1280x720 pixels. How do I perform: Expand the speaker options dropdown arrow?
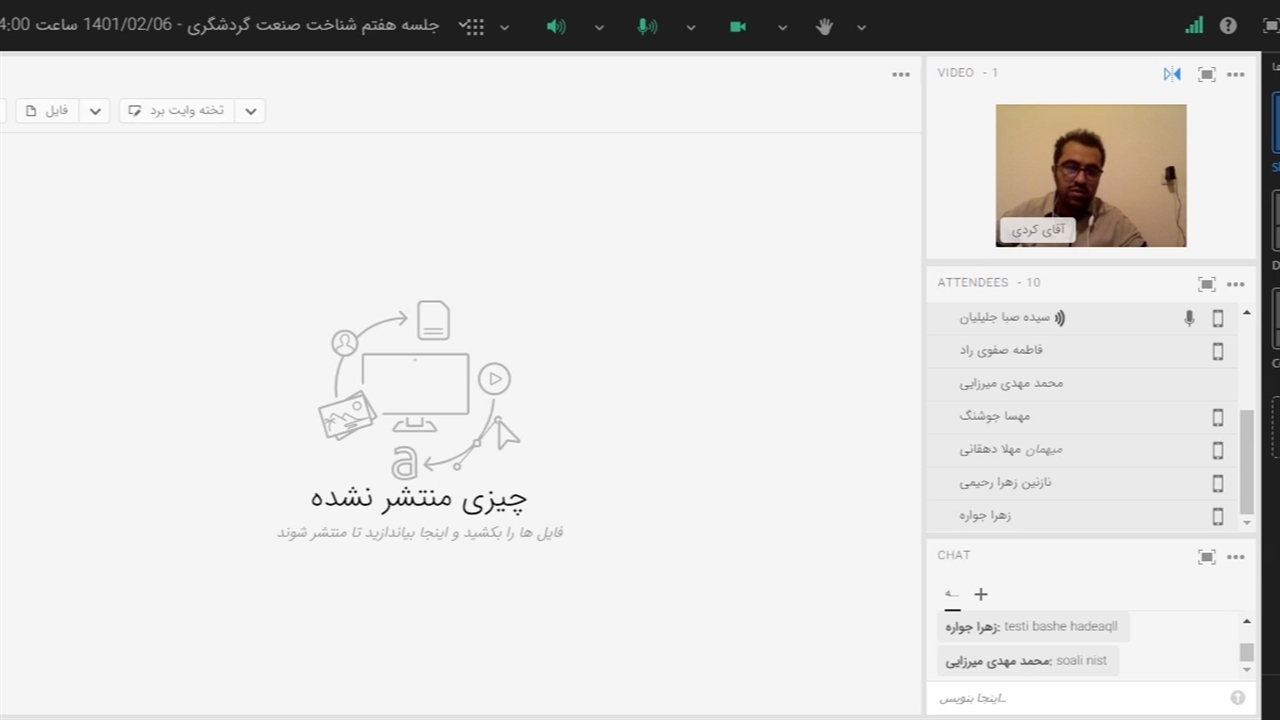pyautogui.click(x=599, y=28)
